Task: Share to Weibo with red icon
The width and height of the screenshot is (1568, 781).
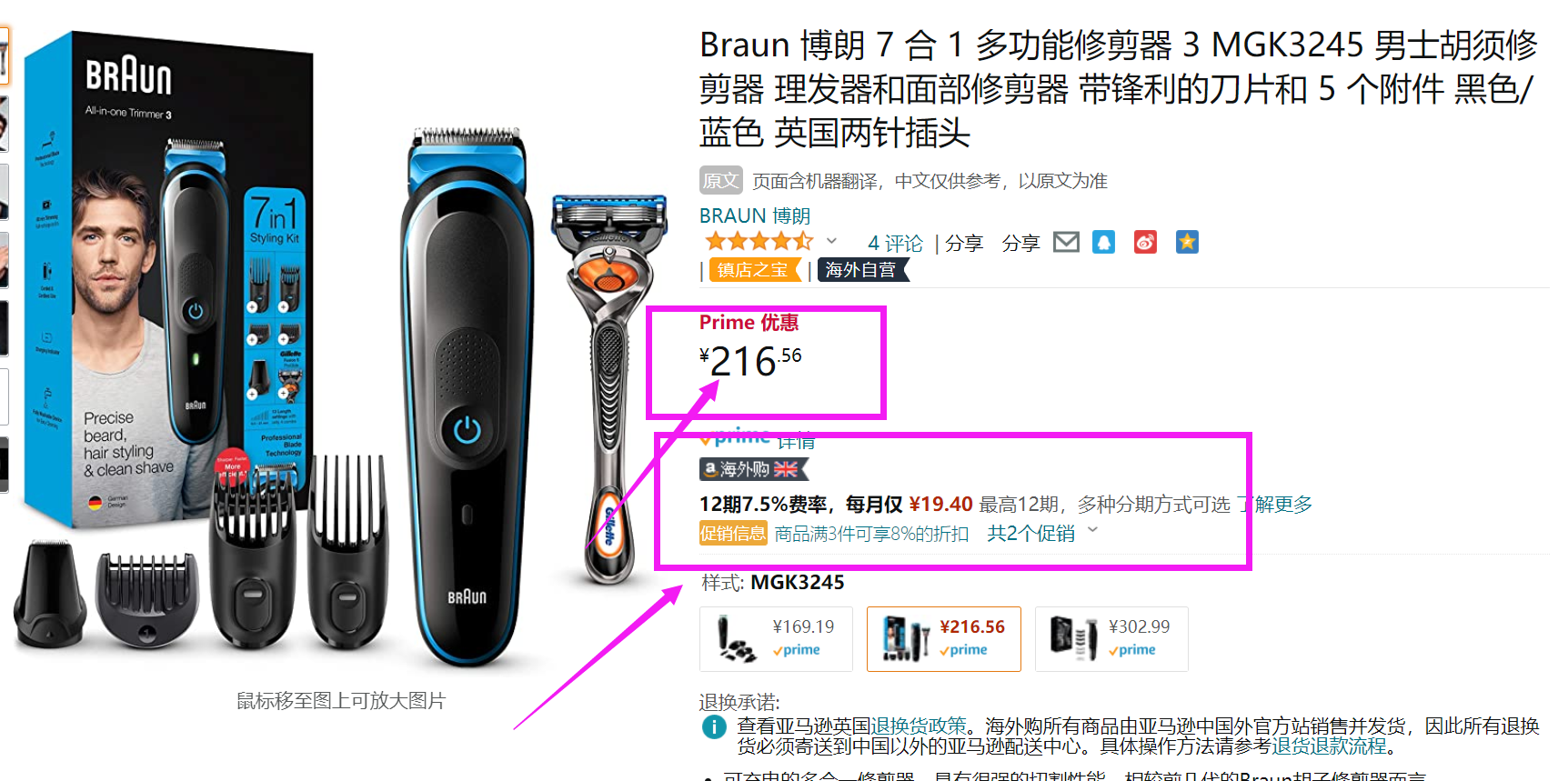Action: pyautogui.click(x=1145, y=242)
